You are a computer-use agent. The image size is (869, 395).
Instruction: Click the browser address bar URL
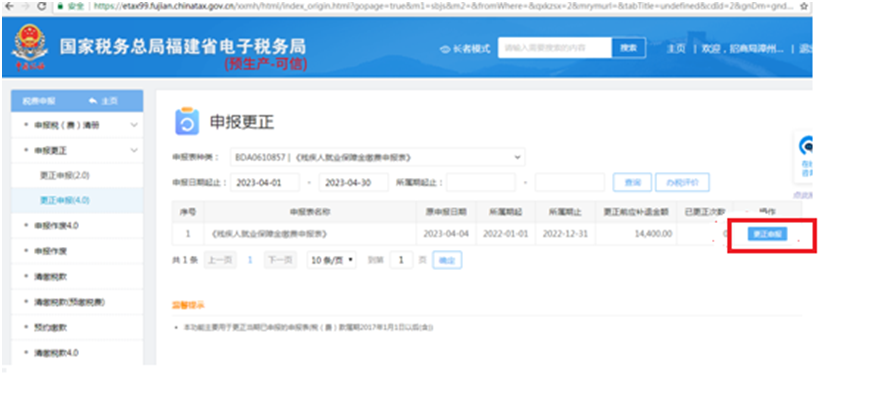point(443,7)
